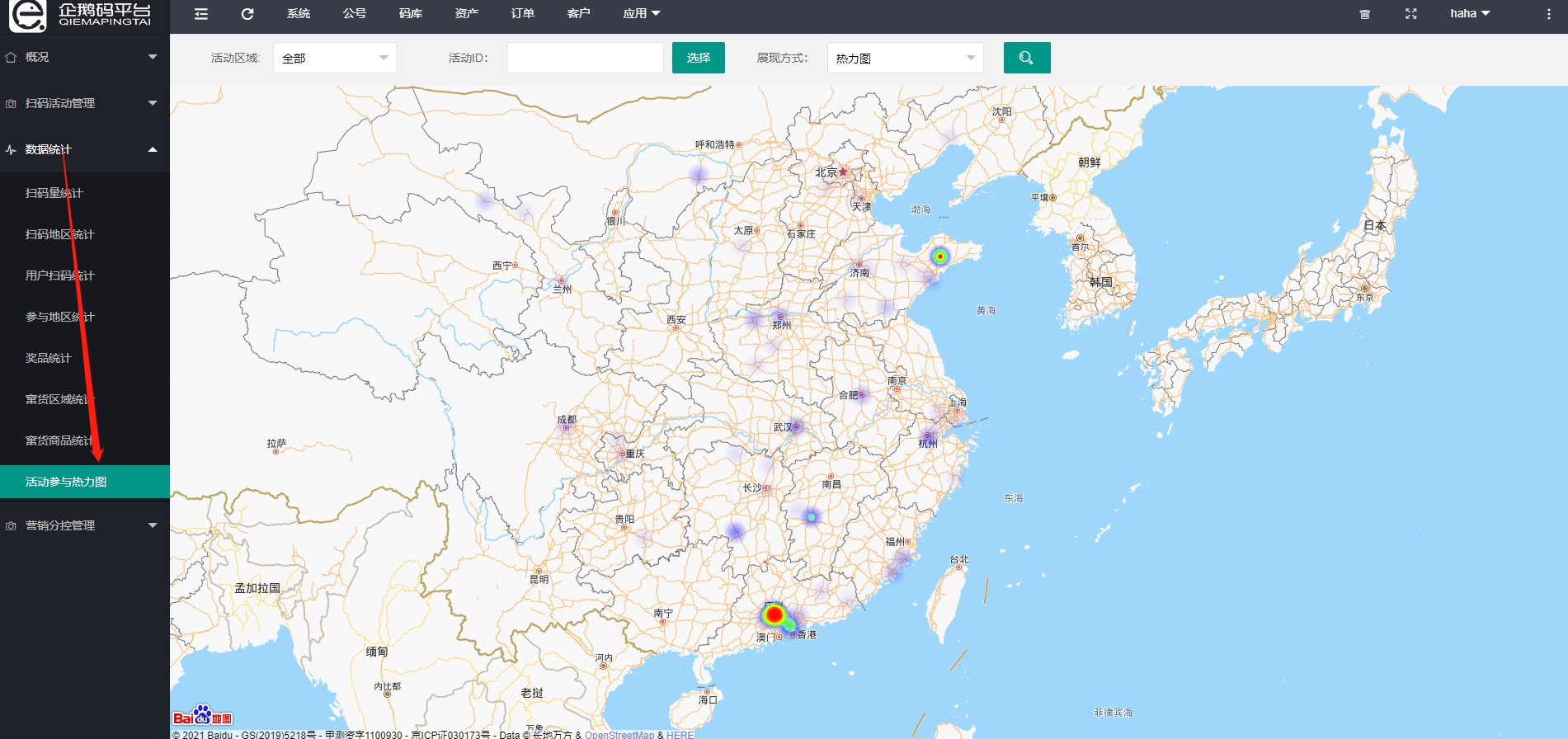
Task: Click the 成都 label on map
Action: pos(567,419)
